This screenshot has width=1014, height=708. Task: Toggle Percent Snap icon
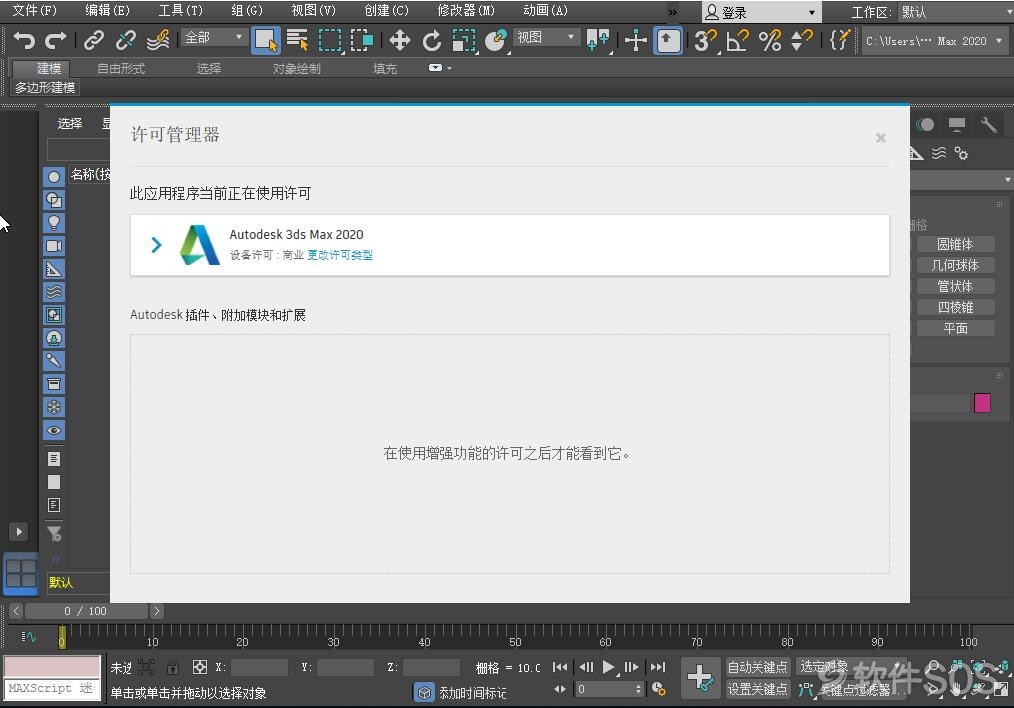(x=770, y=40)
